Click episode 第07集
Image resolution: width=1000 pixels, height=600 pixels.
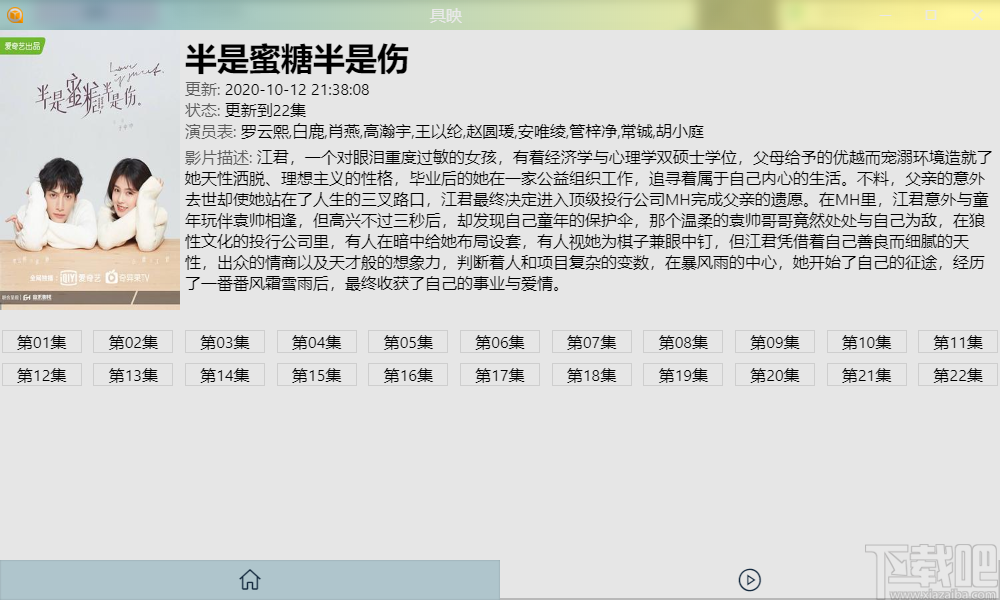pos(591,341)
